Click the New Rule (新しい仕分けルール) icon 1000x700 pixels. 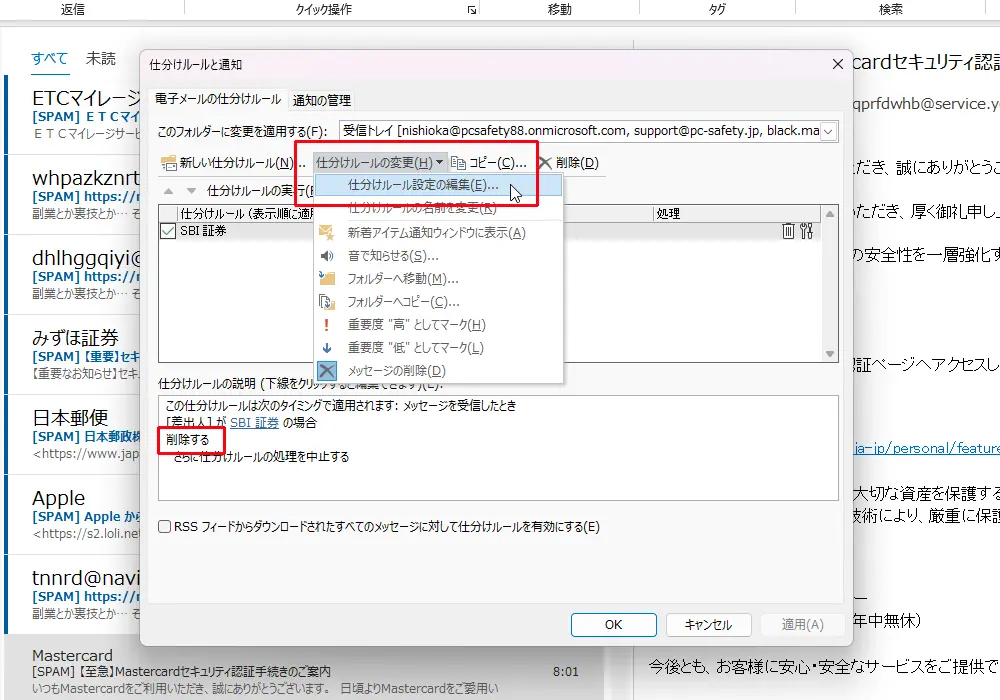coord(168,163)
